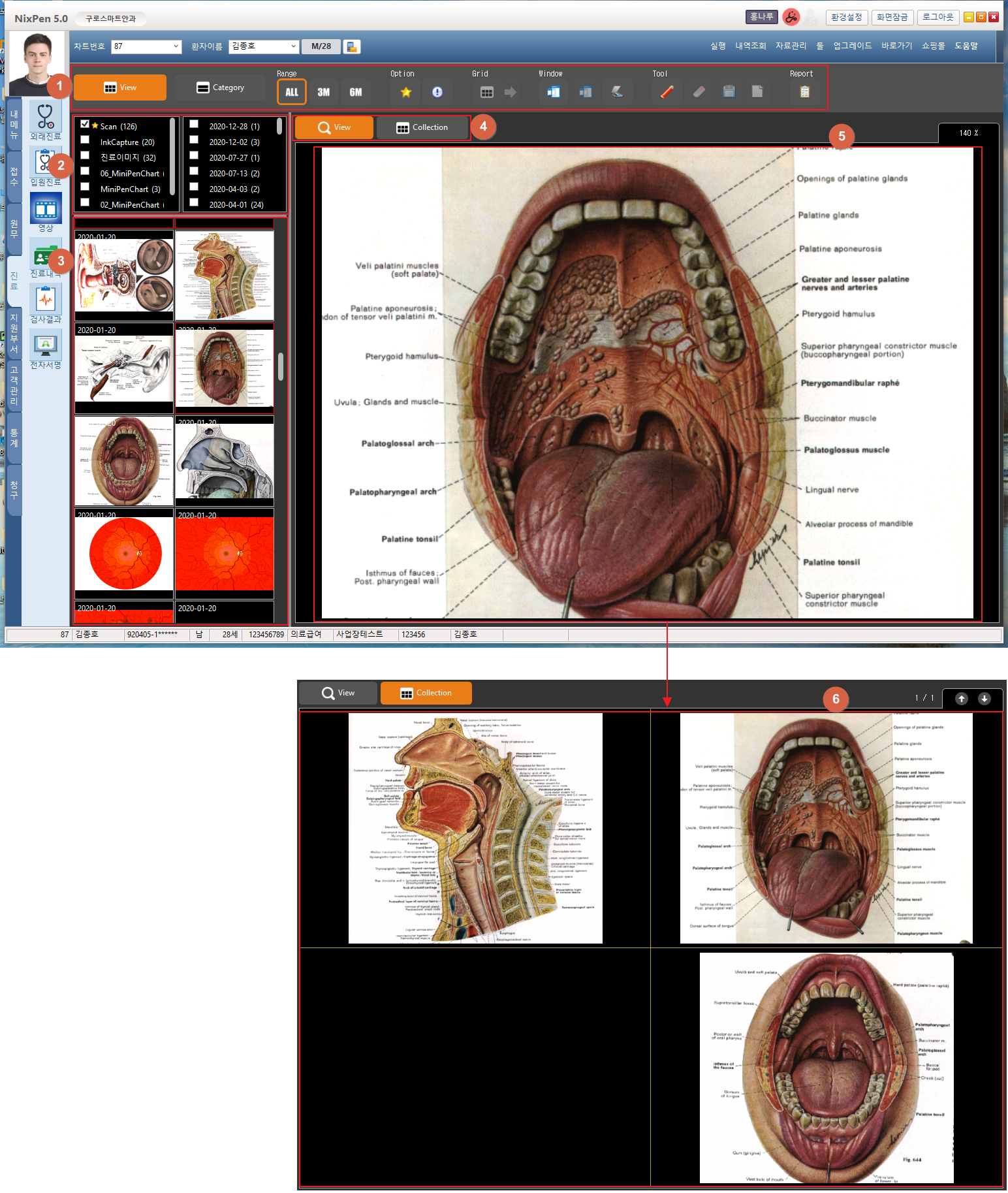The width and height of the screenshot is (1008, 1193).
Task: Open 검사결과 sidebar icon
Action: [x=45, y=300]
